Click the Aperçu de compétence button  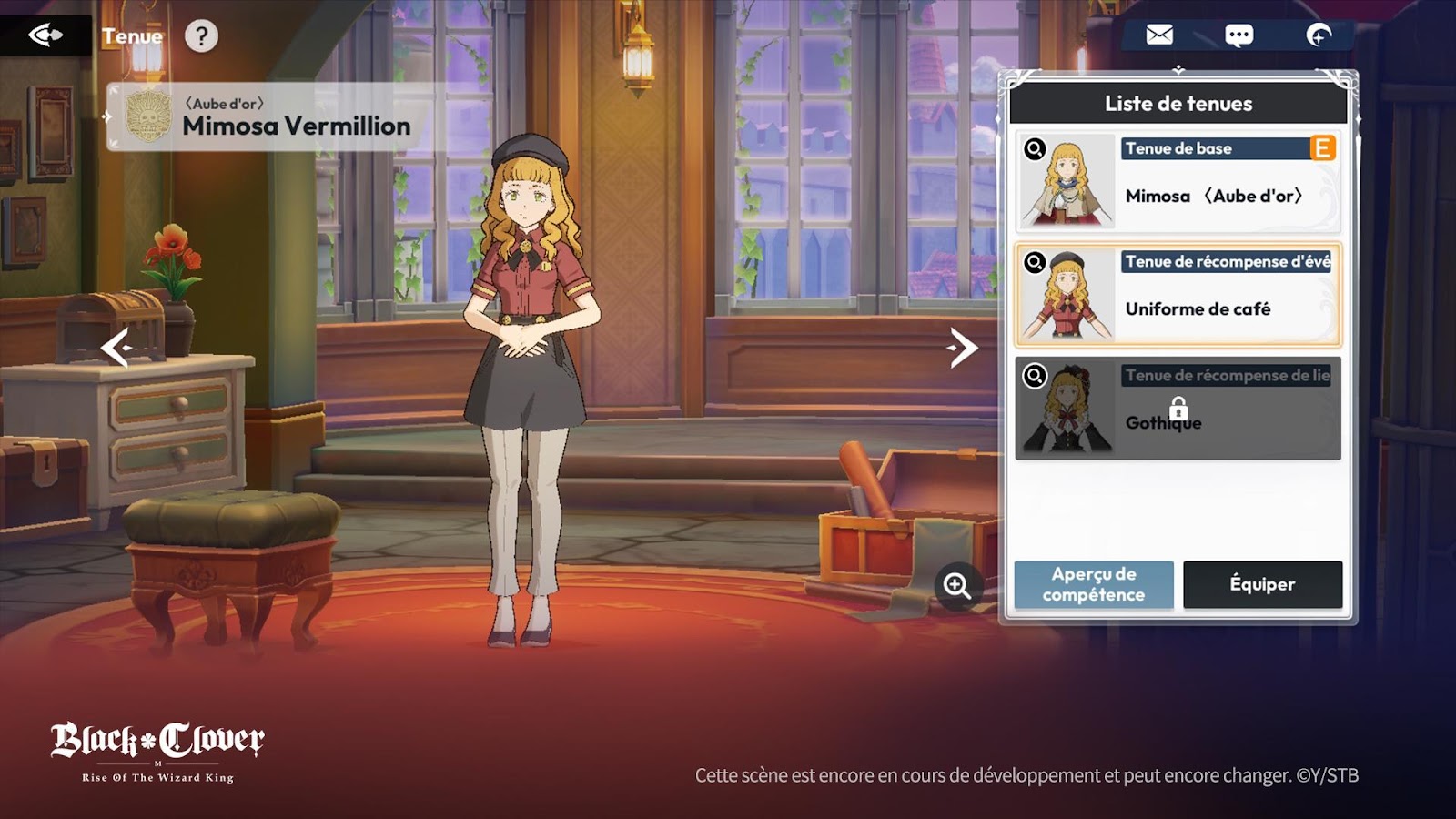[1094, 584]
